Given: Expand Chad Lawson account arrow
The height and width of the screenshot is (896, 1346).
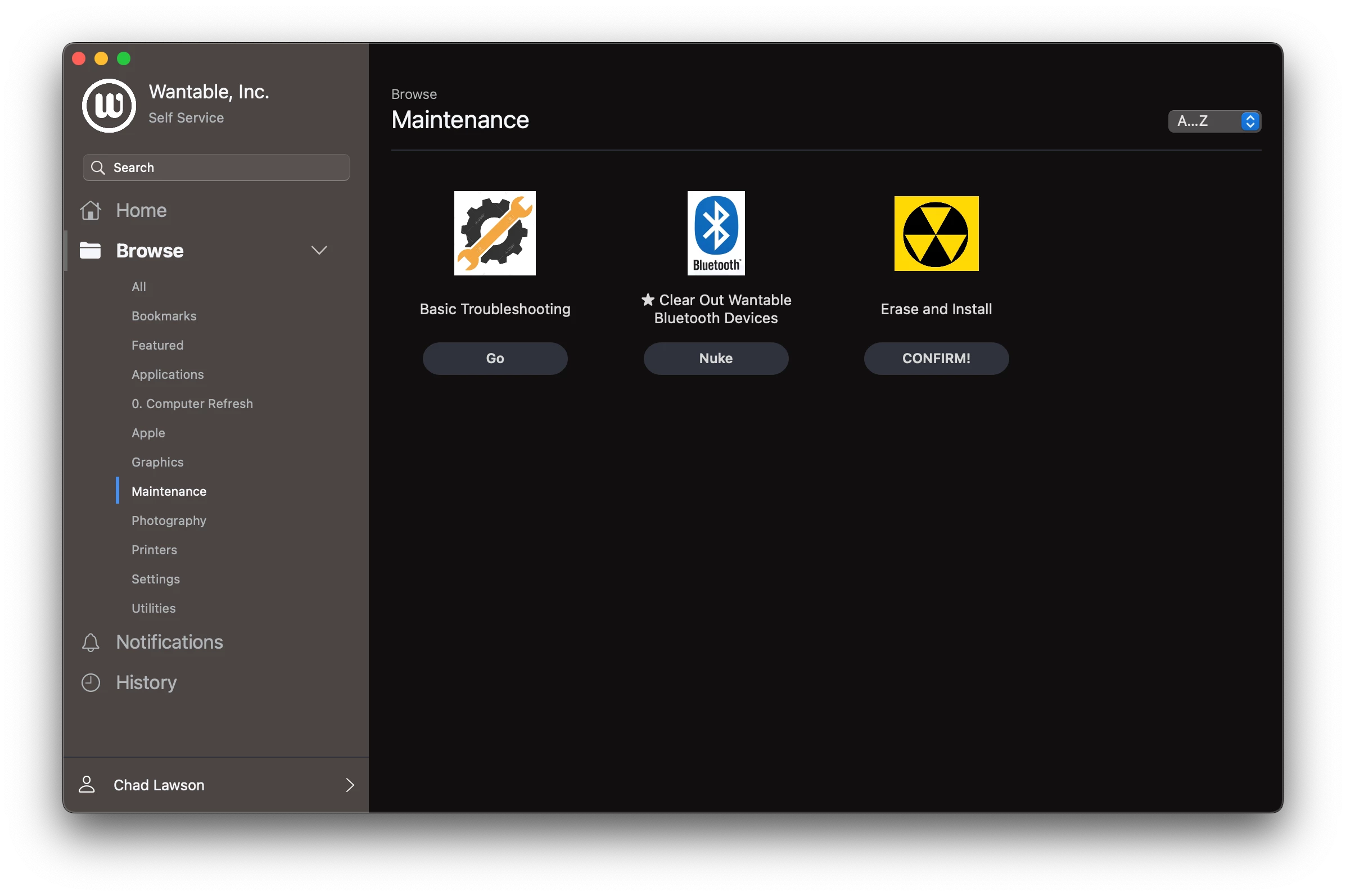Looking at the screenshot, I should 350,785.
